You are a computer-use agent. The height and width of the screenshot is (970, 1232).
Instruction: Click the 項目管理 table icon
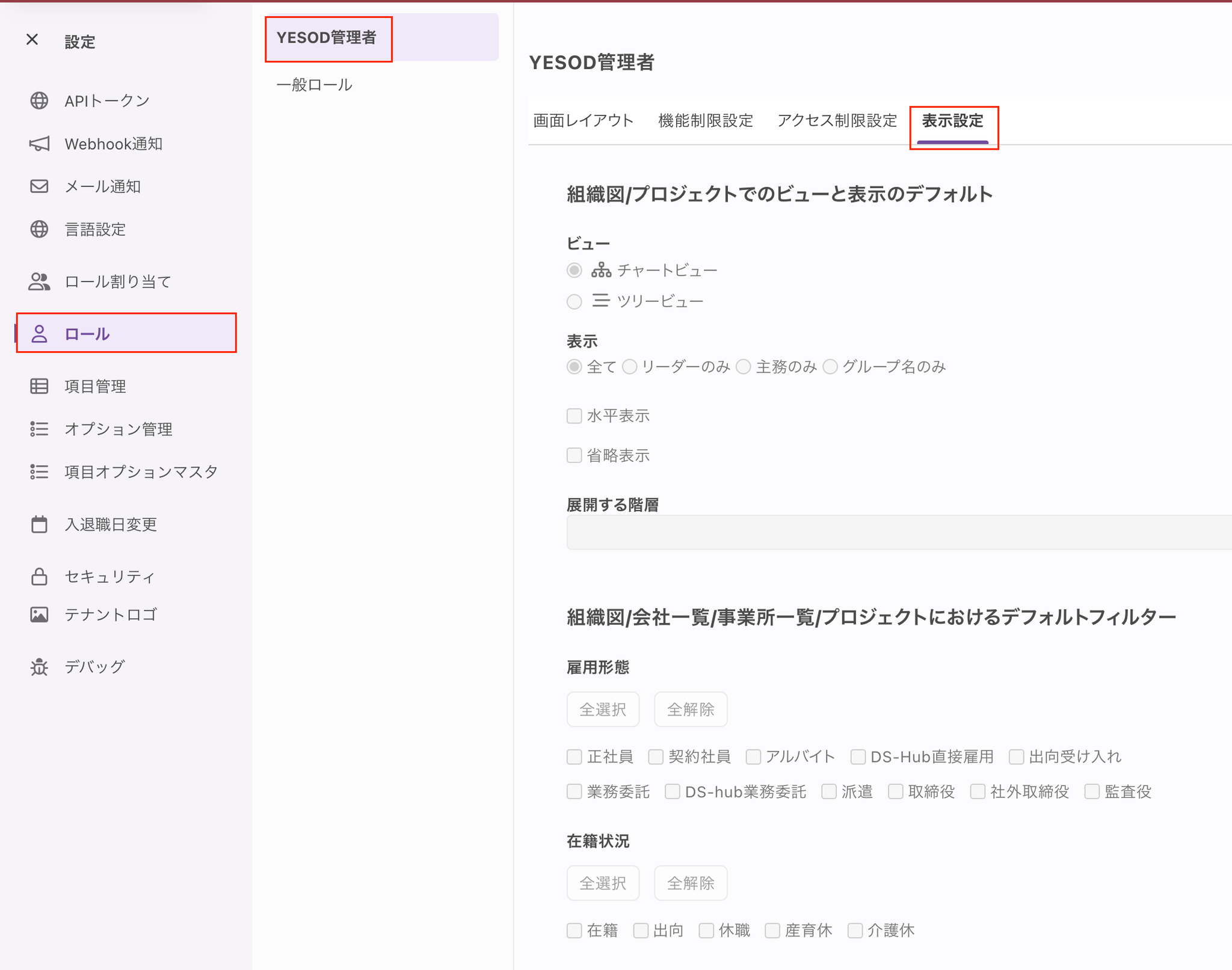39,386
